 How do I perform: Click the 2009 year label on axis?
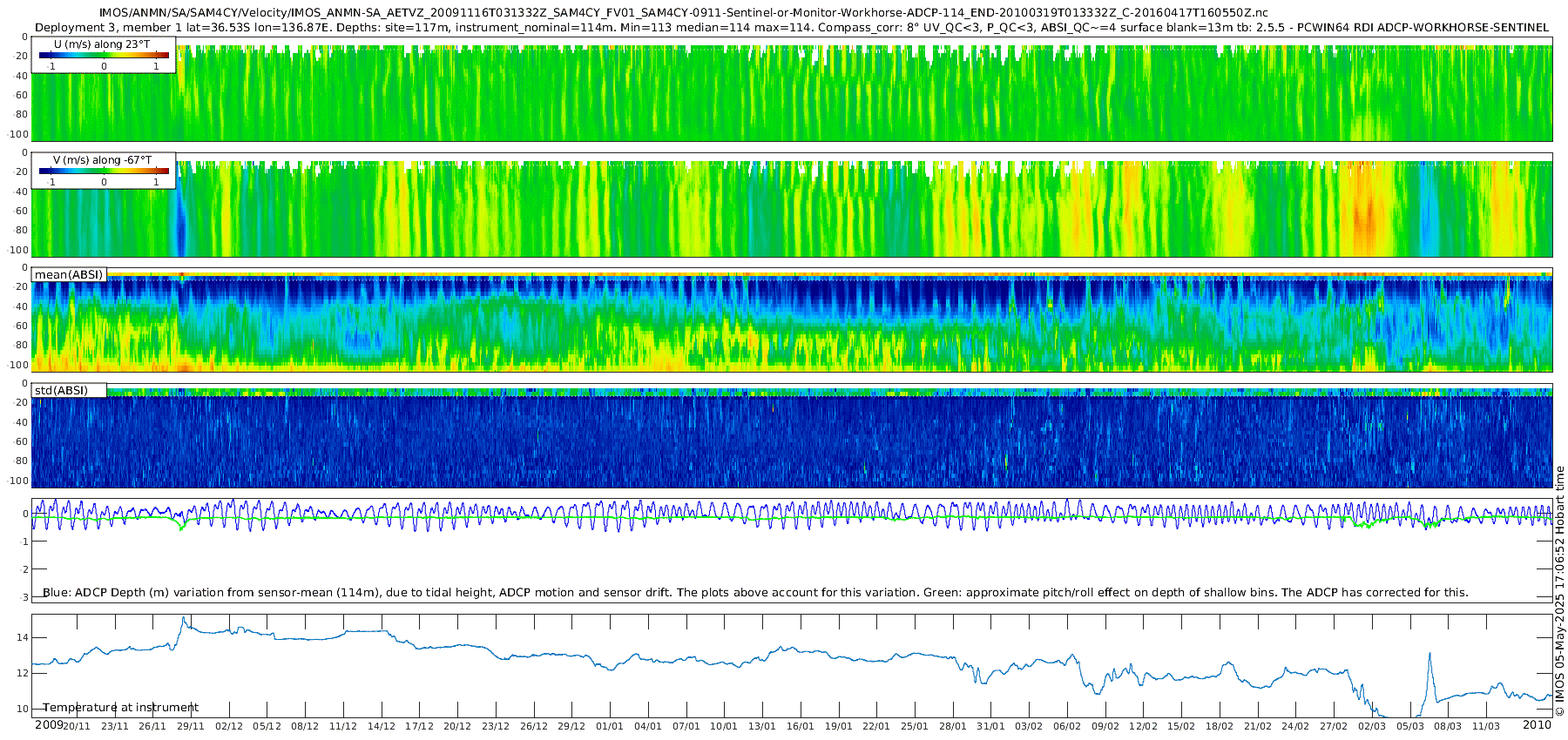pyautogui.click(x=48, y=724)
